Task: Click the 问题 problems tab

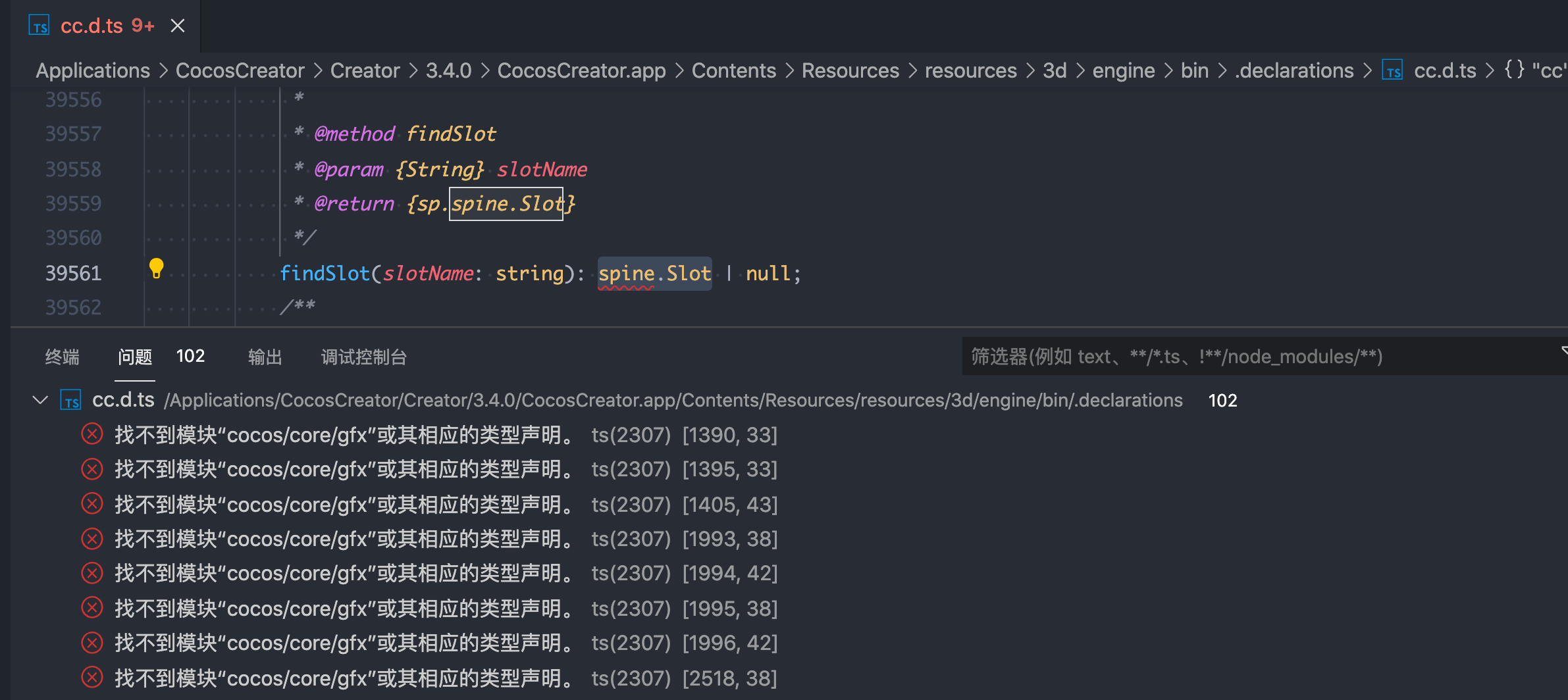Action: (x=135, y=357)
